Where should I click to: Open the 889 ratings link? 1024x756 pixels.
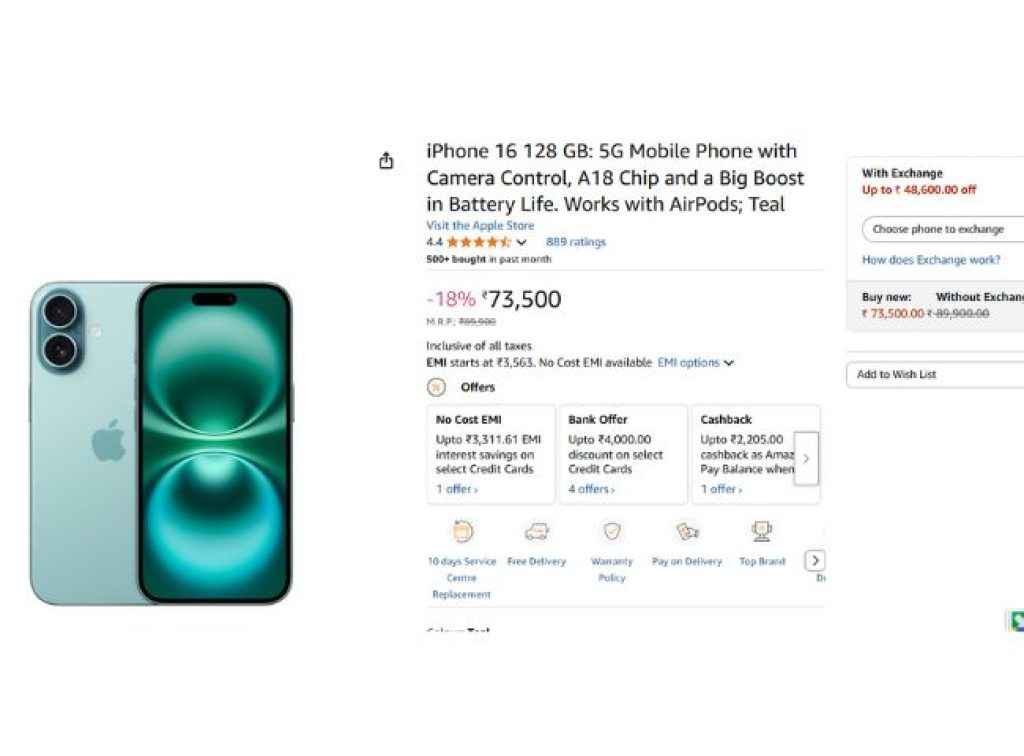tap(575, 241)
